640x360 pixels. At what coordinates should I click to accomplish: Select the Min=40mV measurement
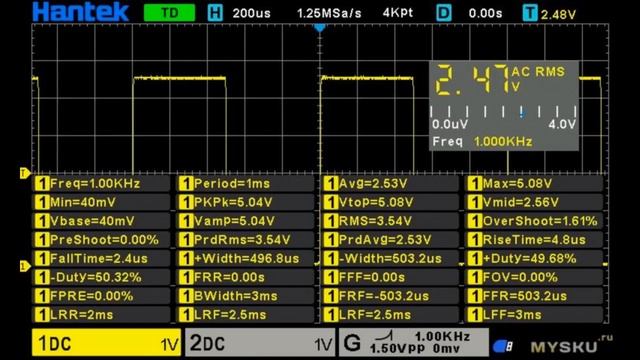click(x=101, y=202)
